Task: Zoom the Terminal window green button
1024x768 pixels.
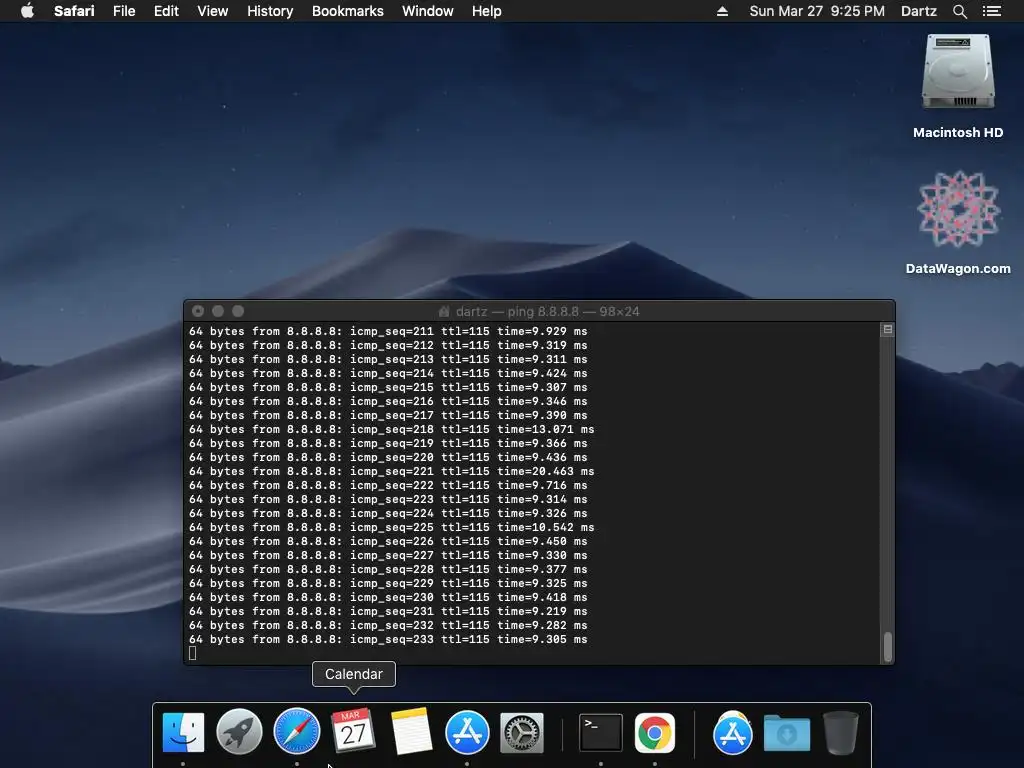Action: click(x=238, y=312)
